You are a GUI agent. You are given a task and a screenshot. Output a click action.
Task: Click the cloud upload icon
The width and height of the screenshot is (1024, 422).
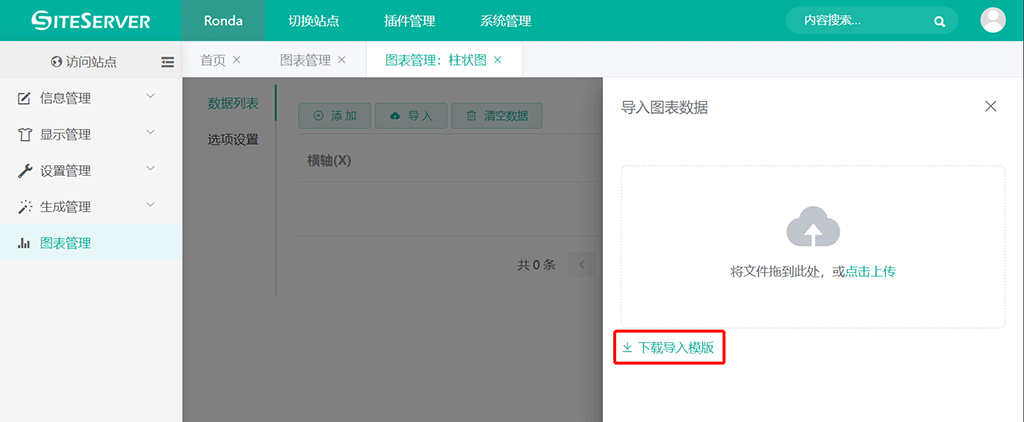[x=812, y=228]
